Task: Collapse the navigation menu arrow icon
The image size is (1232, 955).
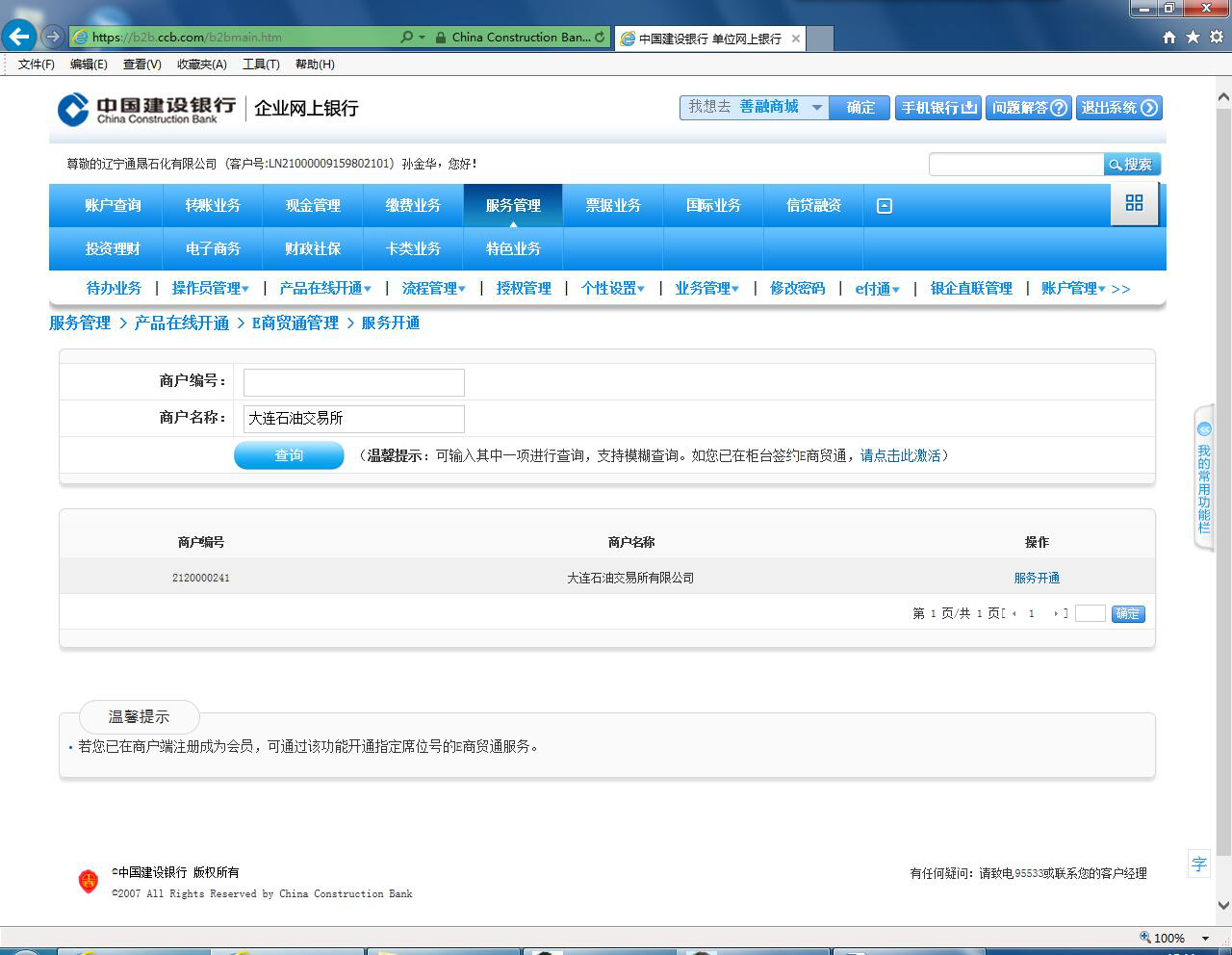Action: (x=885, y=206)
